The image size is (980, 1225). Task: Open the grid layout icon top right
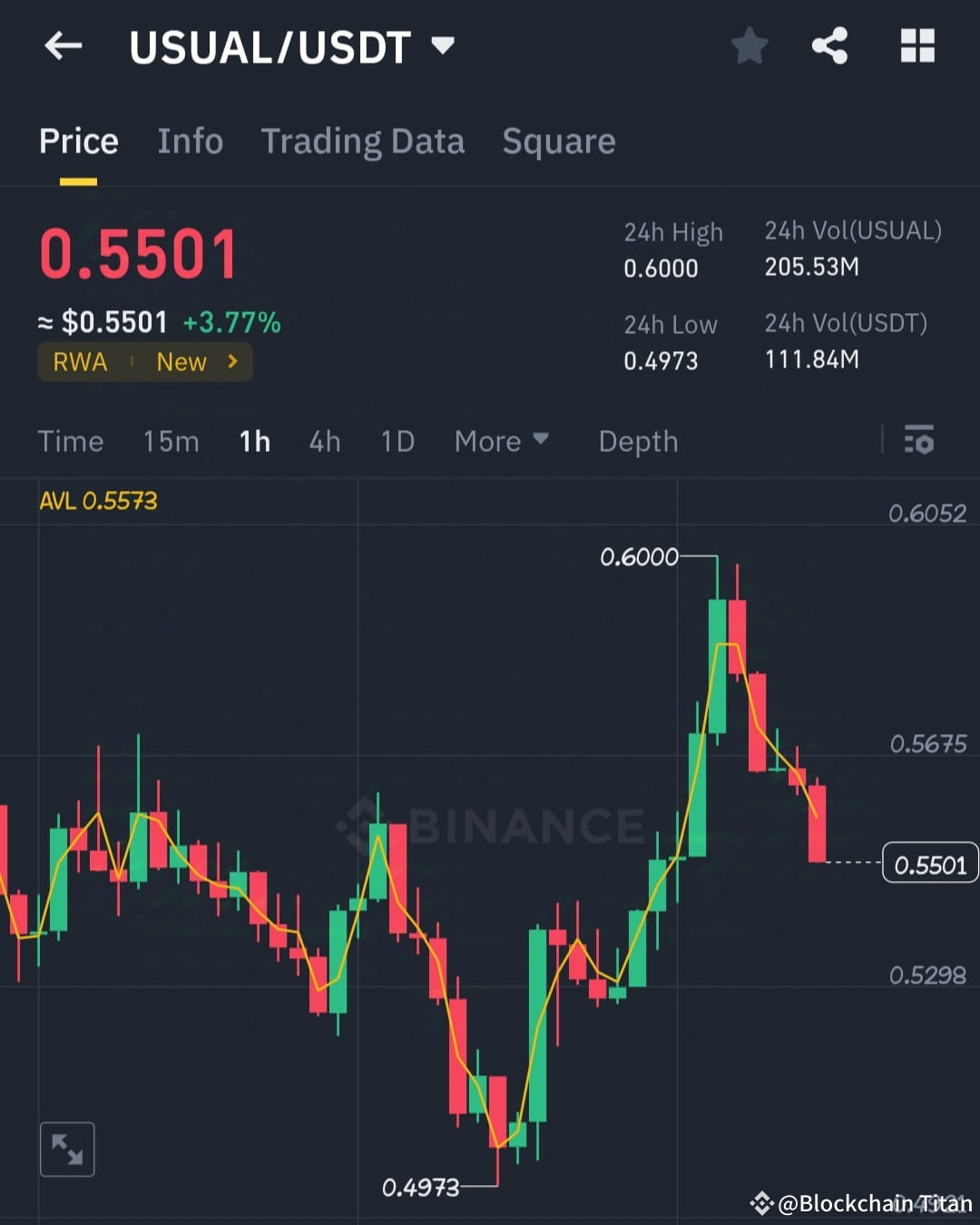point(916,45)
